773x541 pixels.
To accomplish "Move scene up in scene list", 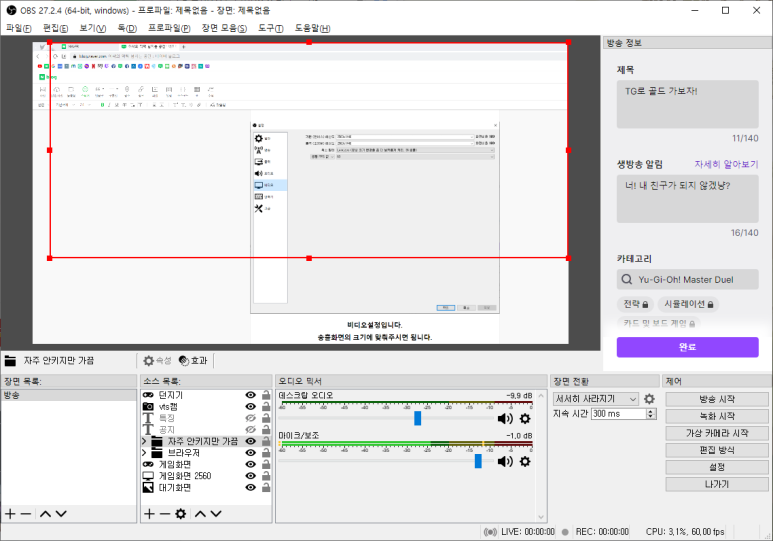I will 45,514.
